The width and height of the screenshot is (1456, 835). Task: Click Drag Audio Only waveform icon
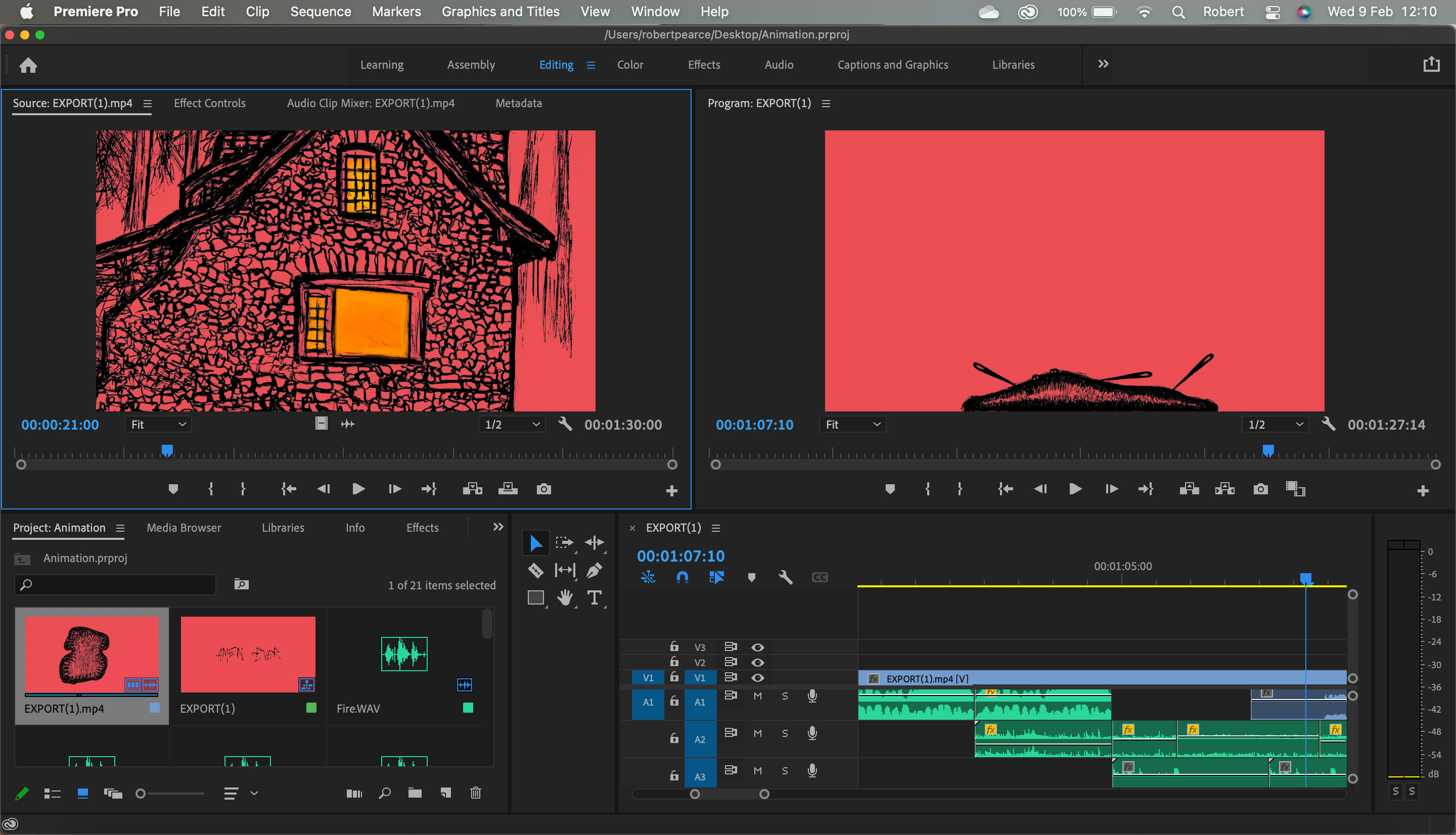(x=347, y=424)
